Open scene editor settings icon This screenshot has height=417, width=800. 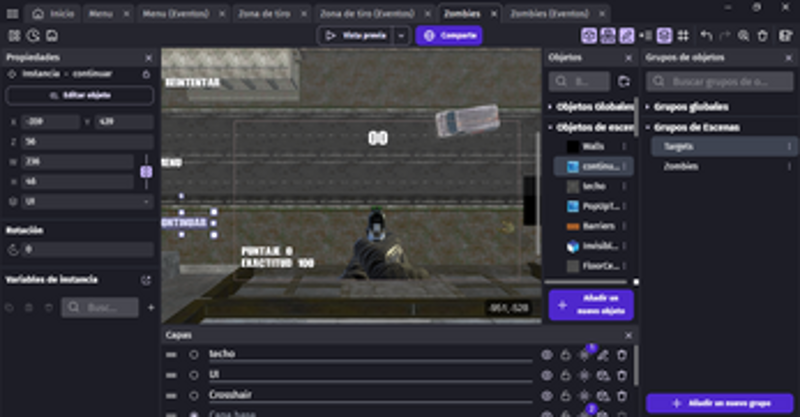786,36
